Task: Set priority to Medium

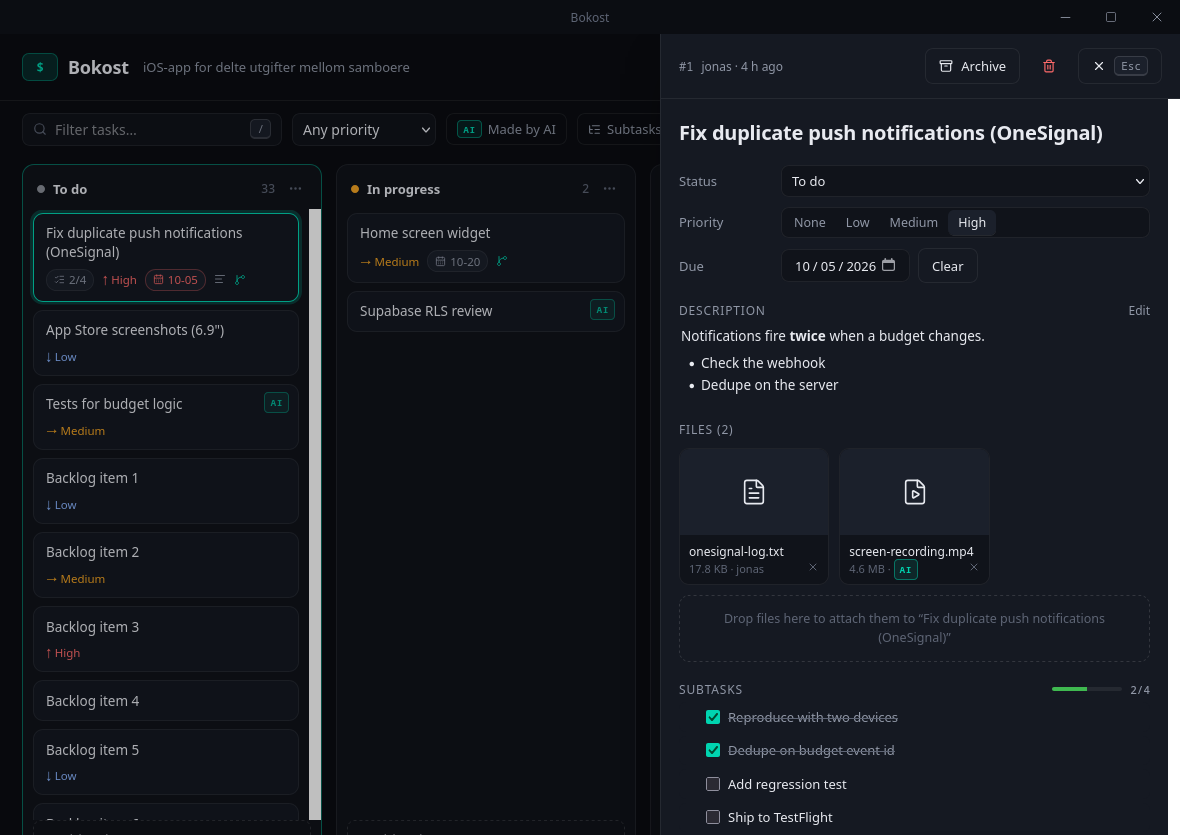Action: pos(913,223)
